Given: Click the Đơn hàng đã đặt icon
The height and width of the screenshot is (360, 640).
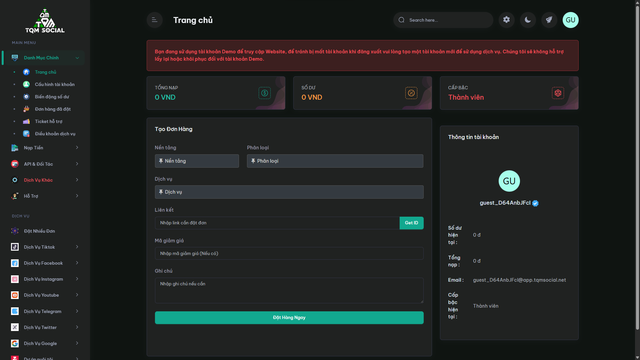Looking at the screenshot, I should pyautogui.click(x=27, y=109).
